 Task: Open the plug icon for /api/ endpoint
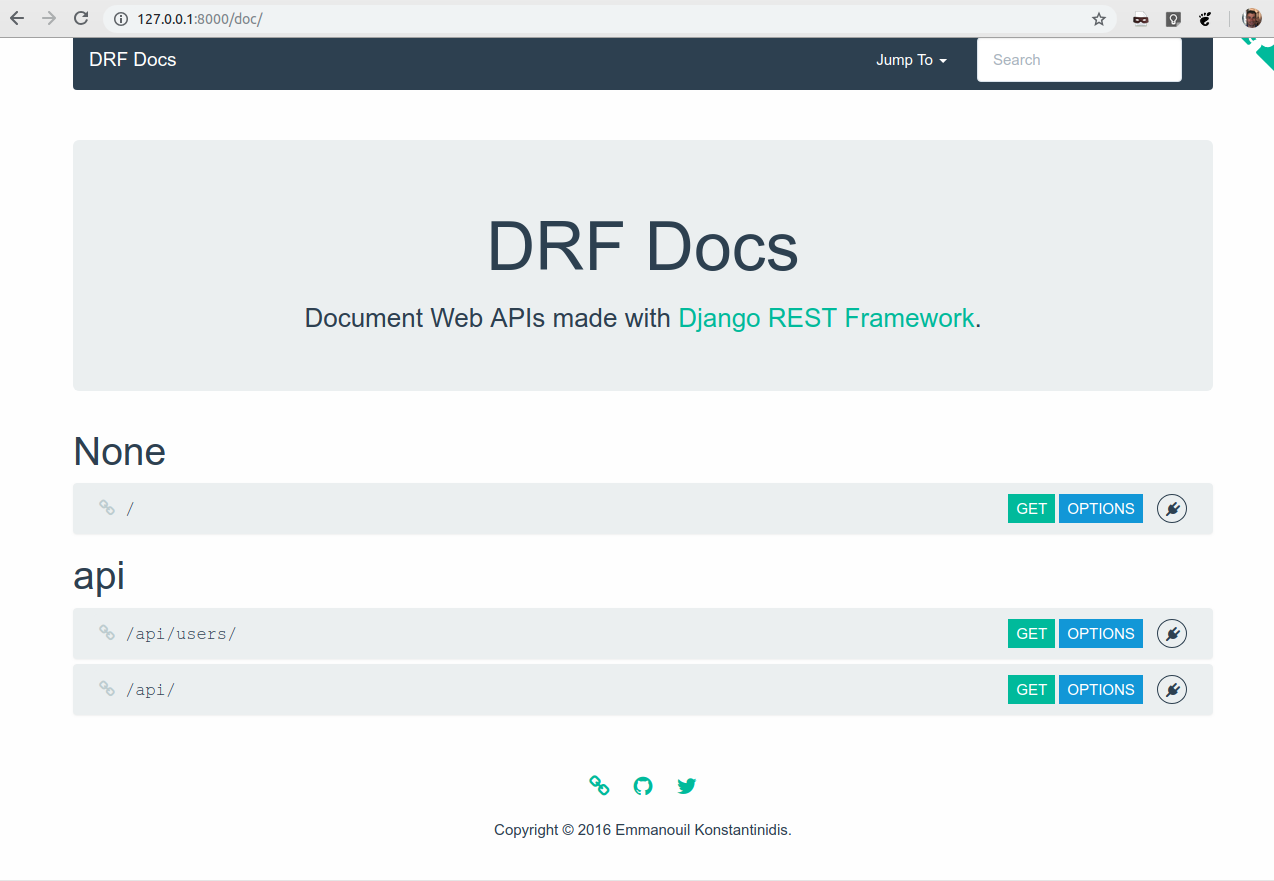(1172, 690)
